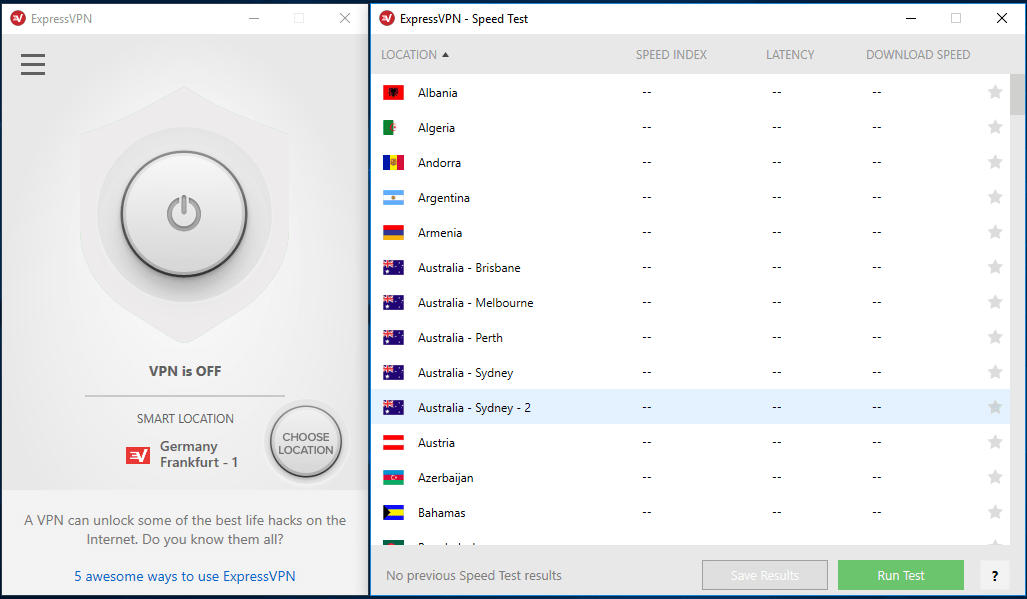Click the Argentina flag icon
1027x599 pixels.
(393, 198)
